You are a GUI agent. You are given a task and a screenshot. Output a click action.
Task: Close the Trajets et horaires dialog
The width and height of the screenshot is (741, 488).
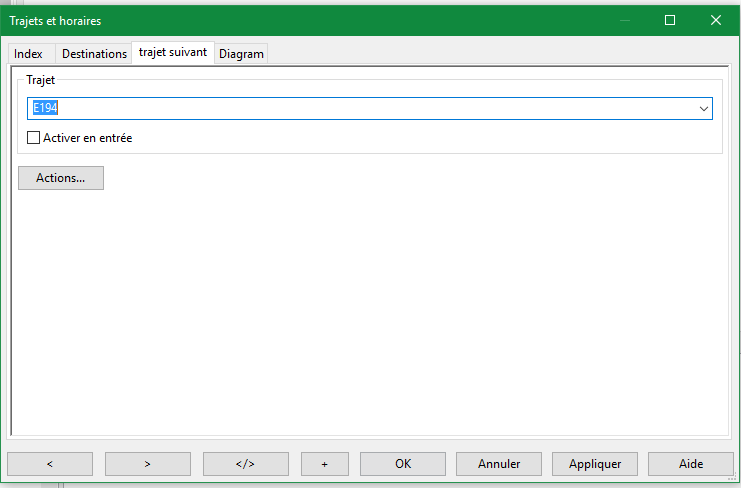[716, 20]
